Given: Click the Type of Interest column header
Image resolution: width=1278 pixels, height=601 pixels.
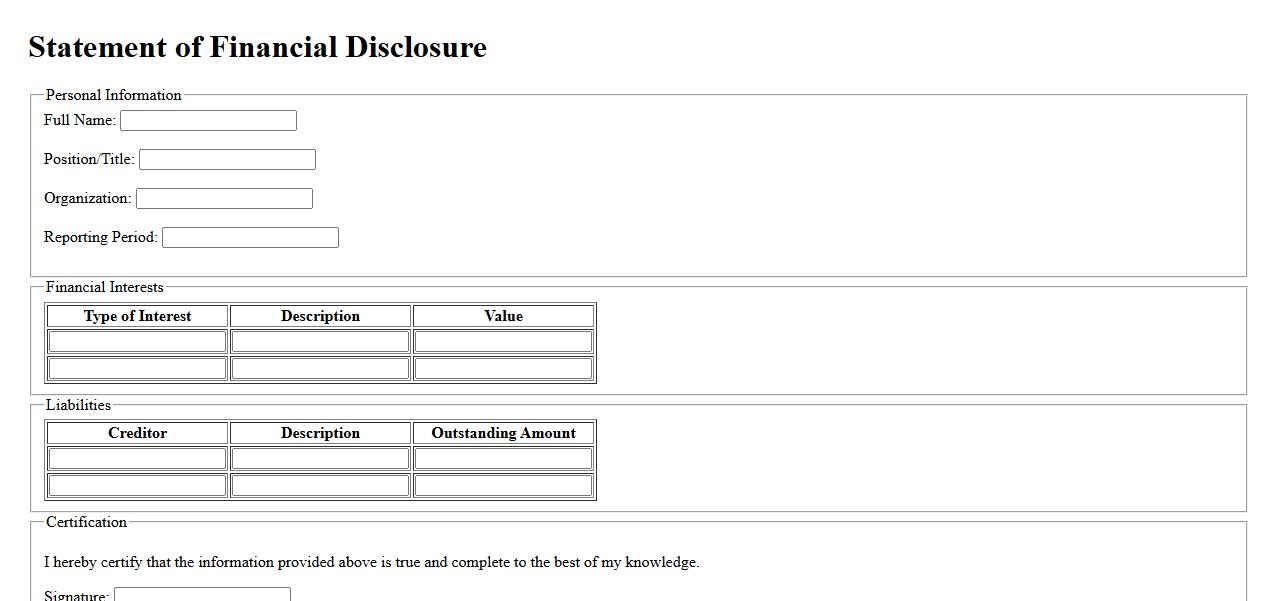Looking at the screenshot, I should [x=138, y=316].
